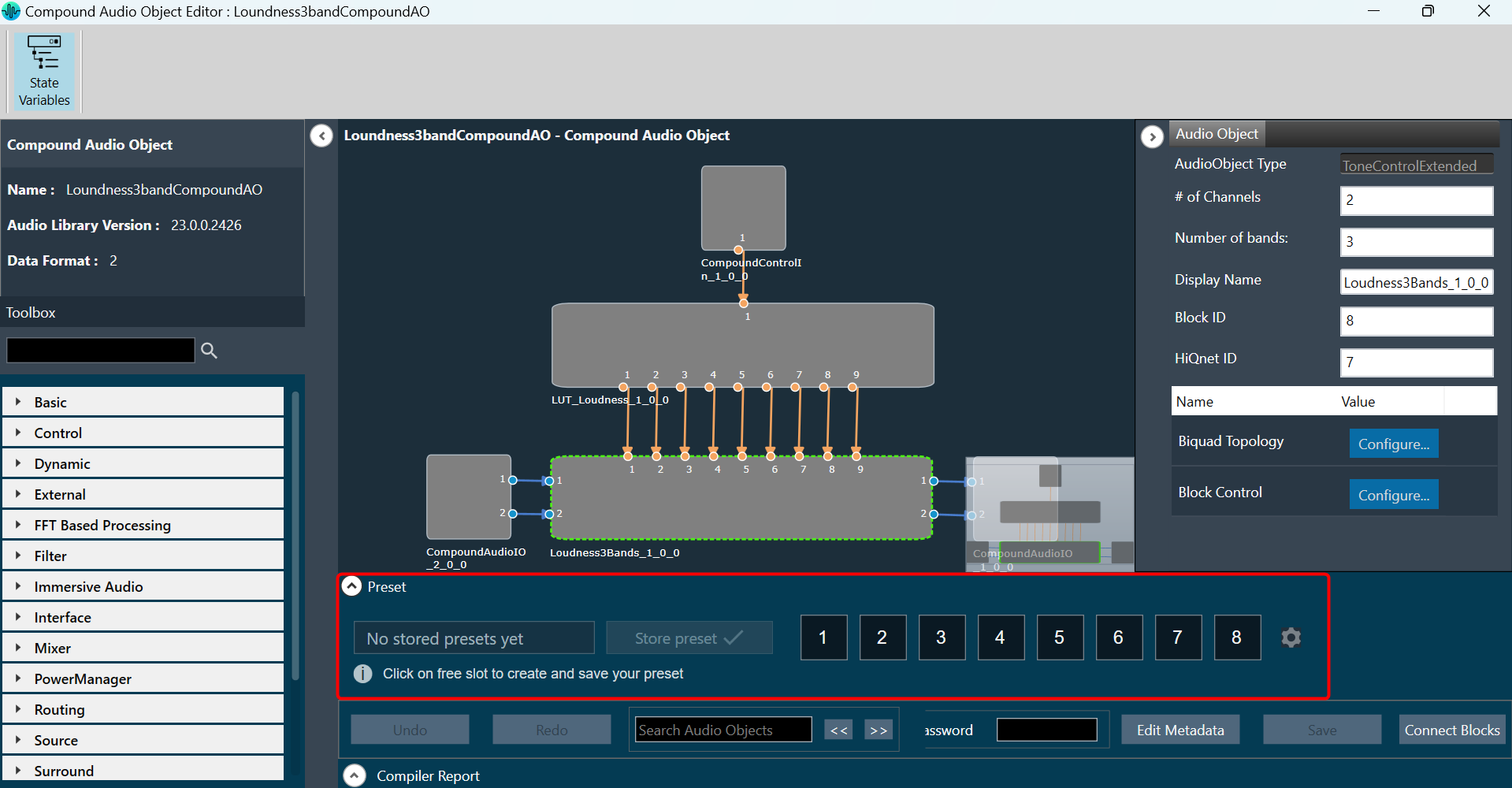
Task: Select the CompoundControlIn_1_0_0 block
Action: 743,208
